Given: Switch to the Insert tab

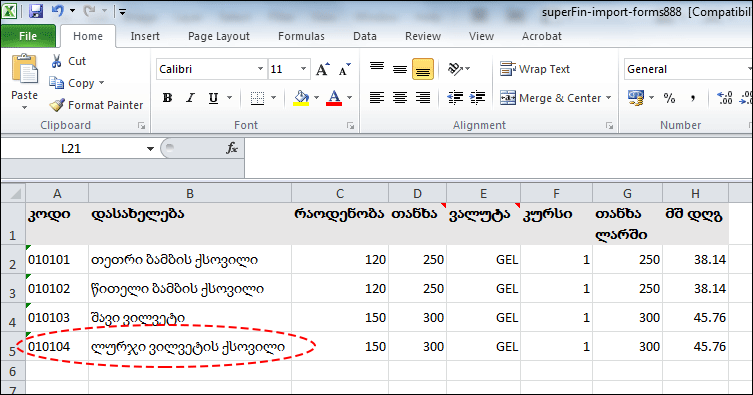Looking at the screenshot, I should point(145,36).
